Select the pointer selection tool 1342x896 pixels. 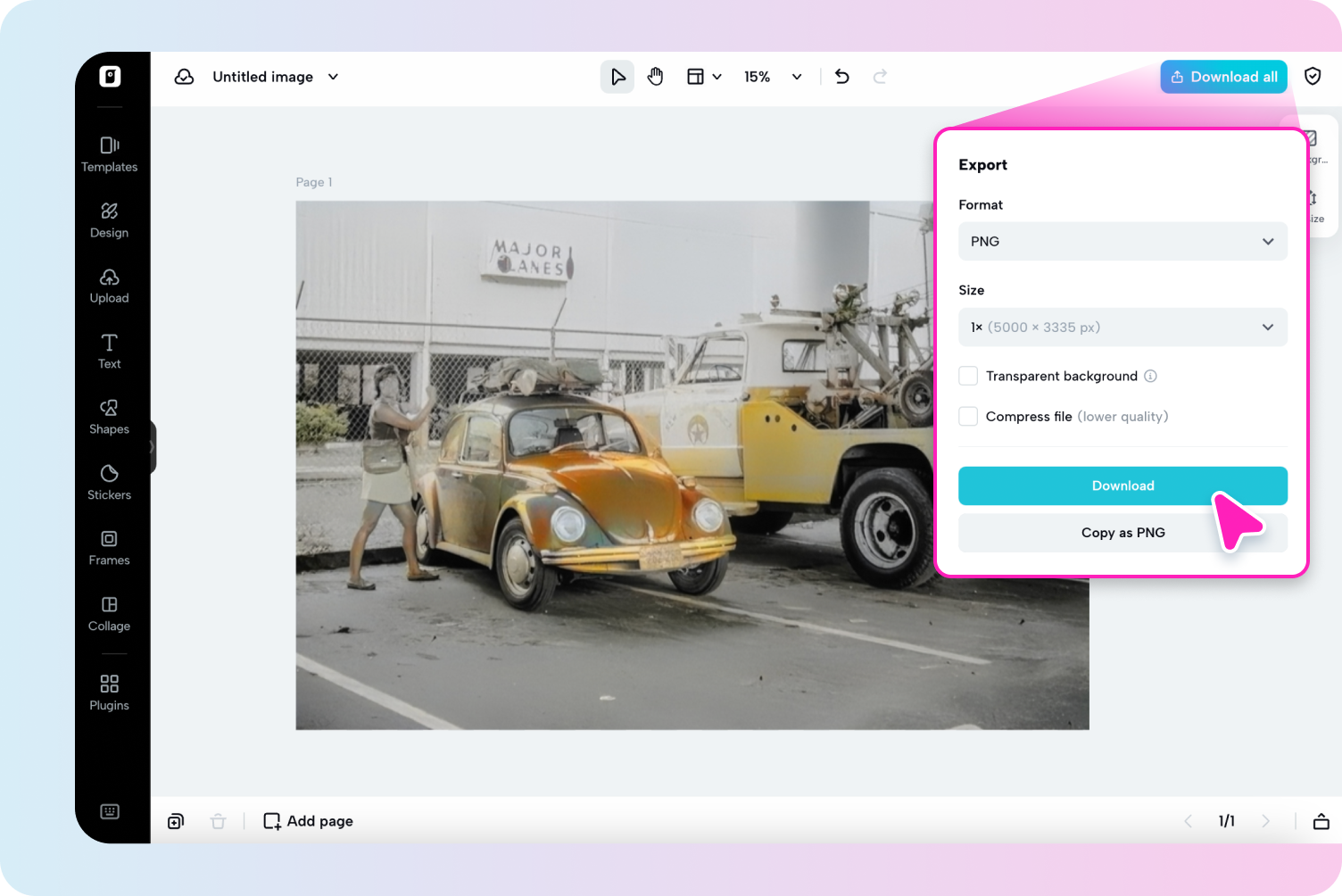(617, 77)
